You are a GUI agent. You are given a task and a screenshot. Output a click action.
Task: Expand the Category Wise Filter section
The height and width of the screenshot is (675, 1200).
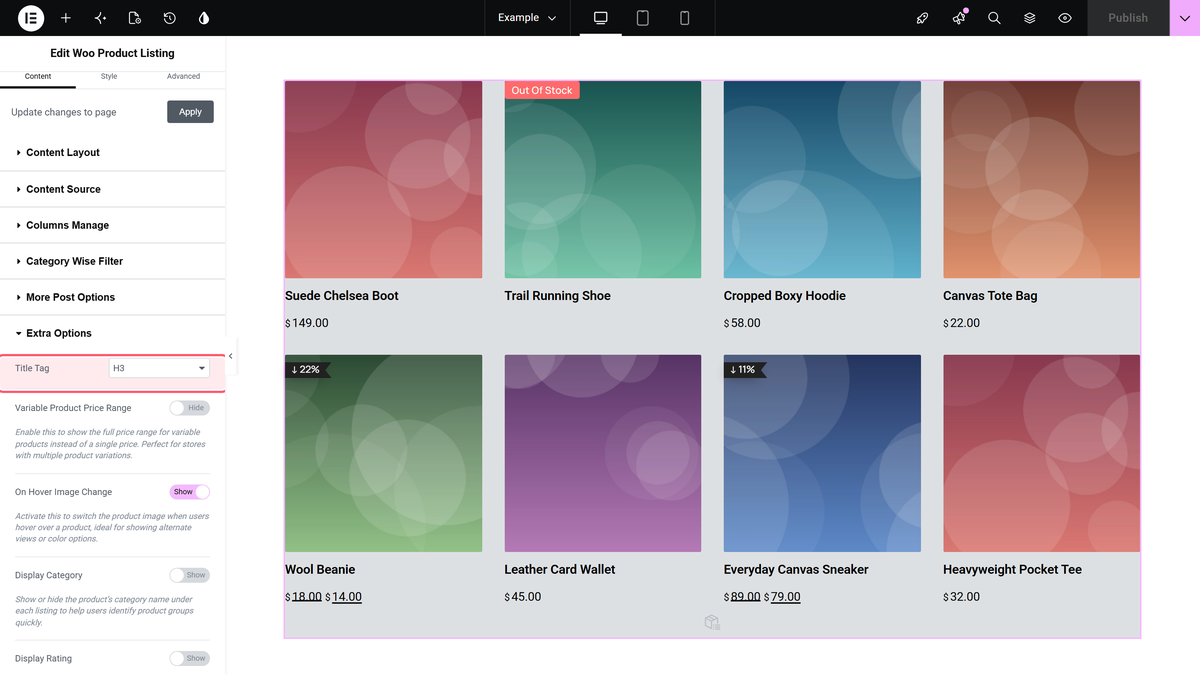(113, 261)
